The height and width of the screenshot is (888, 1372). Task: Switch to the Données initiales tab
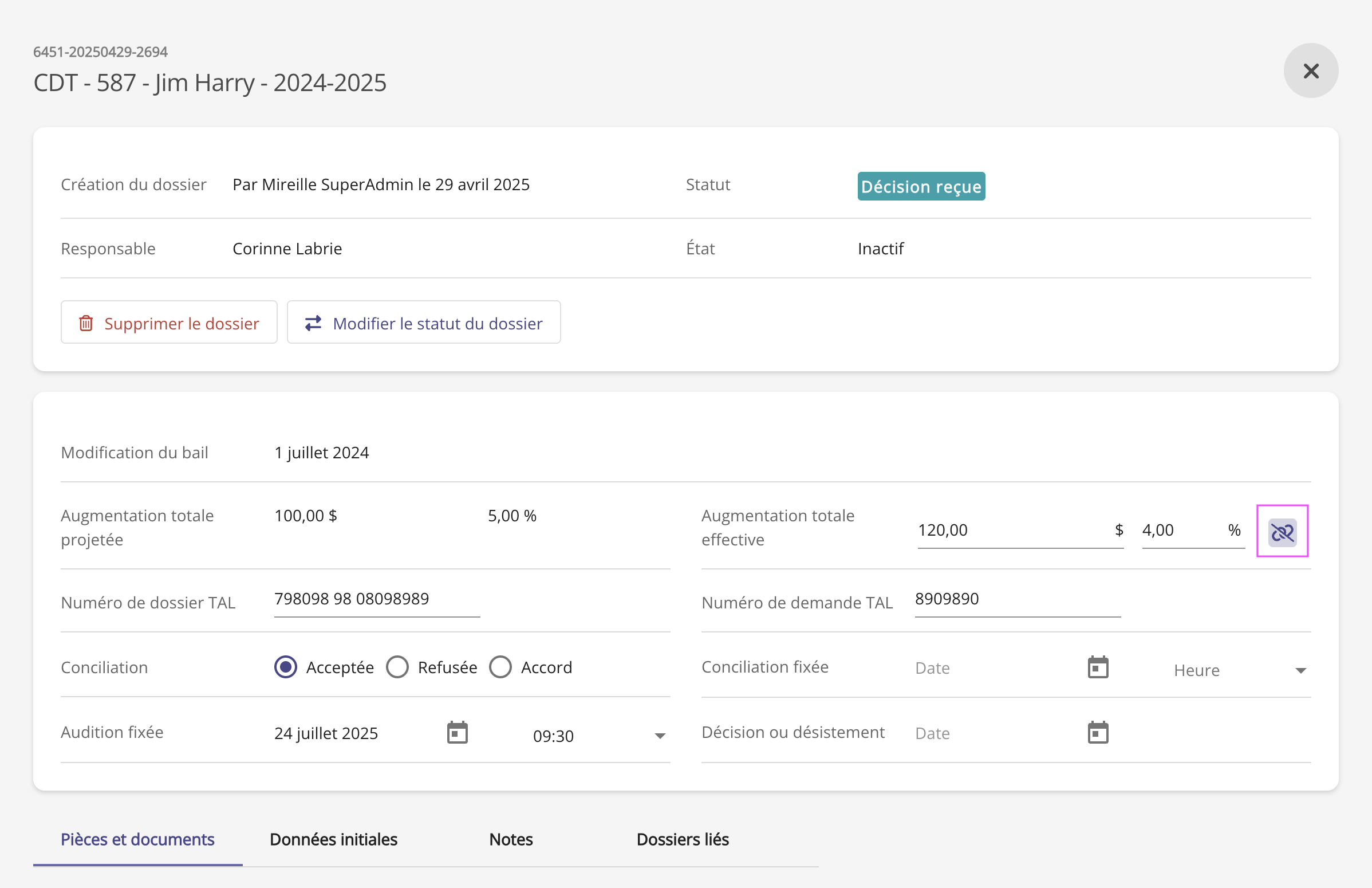click(333, 839)
